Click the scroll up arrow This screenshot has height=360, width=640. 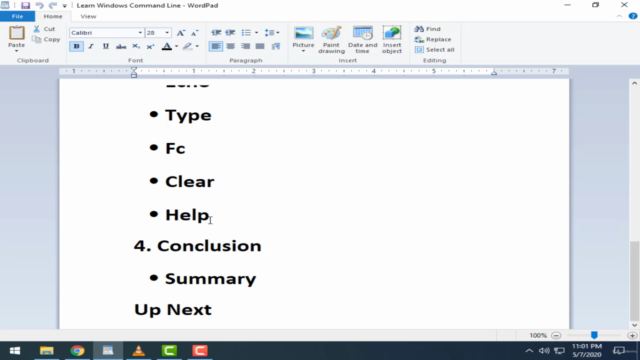634,83
